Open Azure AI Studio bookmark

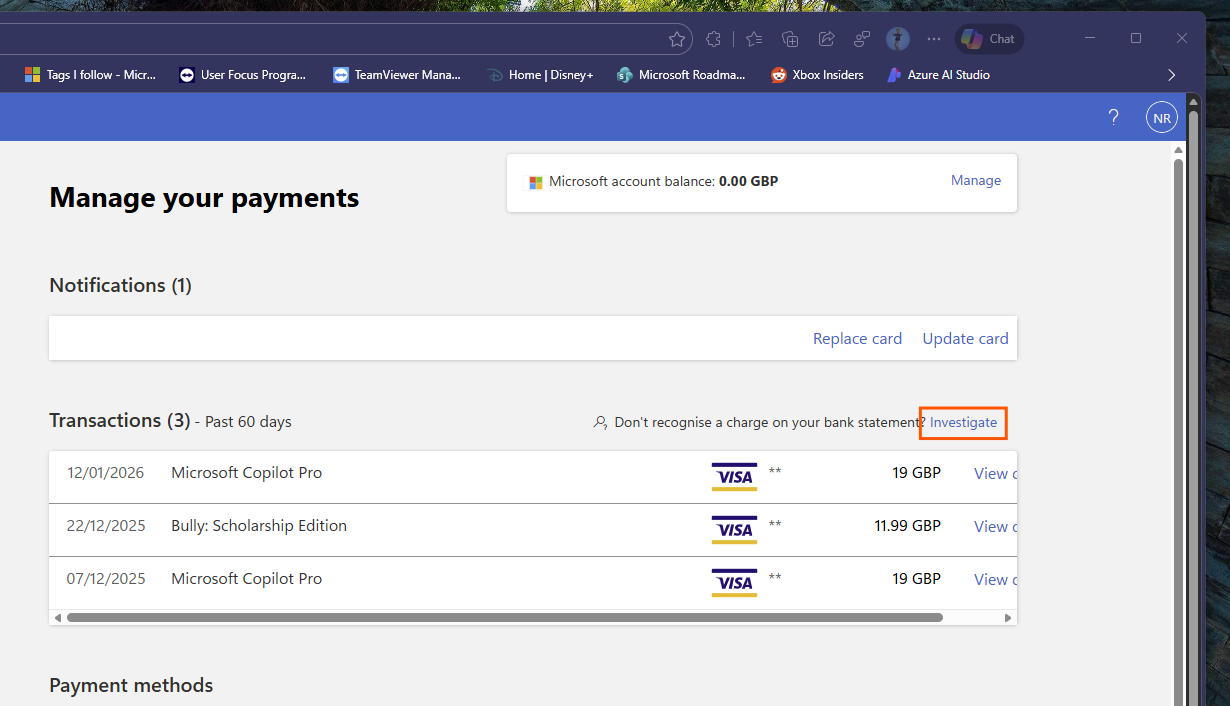(x=938, y=74)
